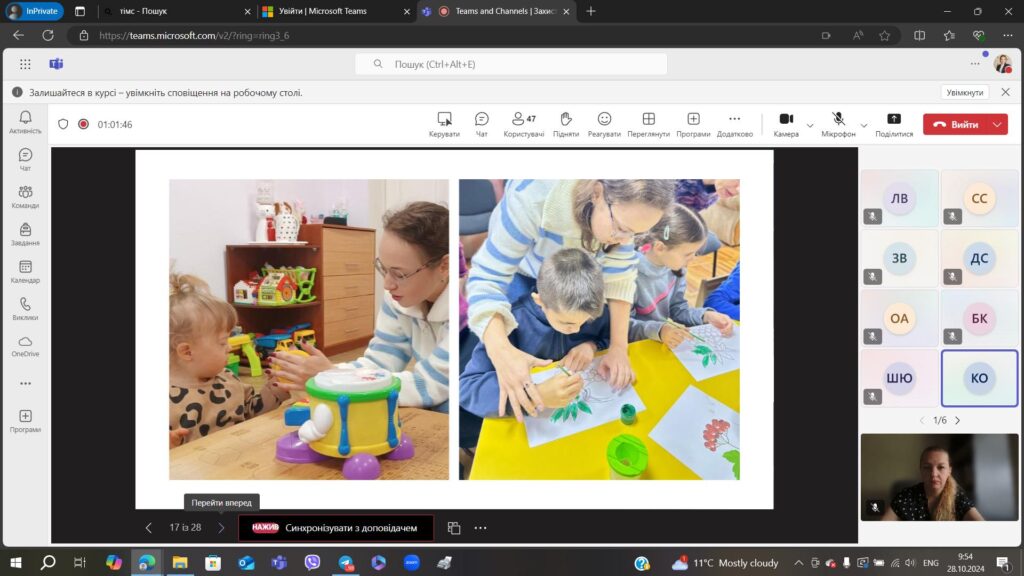
Task: Open a new browser tab
Action: click(x=591, y=11)
